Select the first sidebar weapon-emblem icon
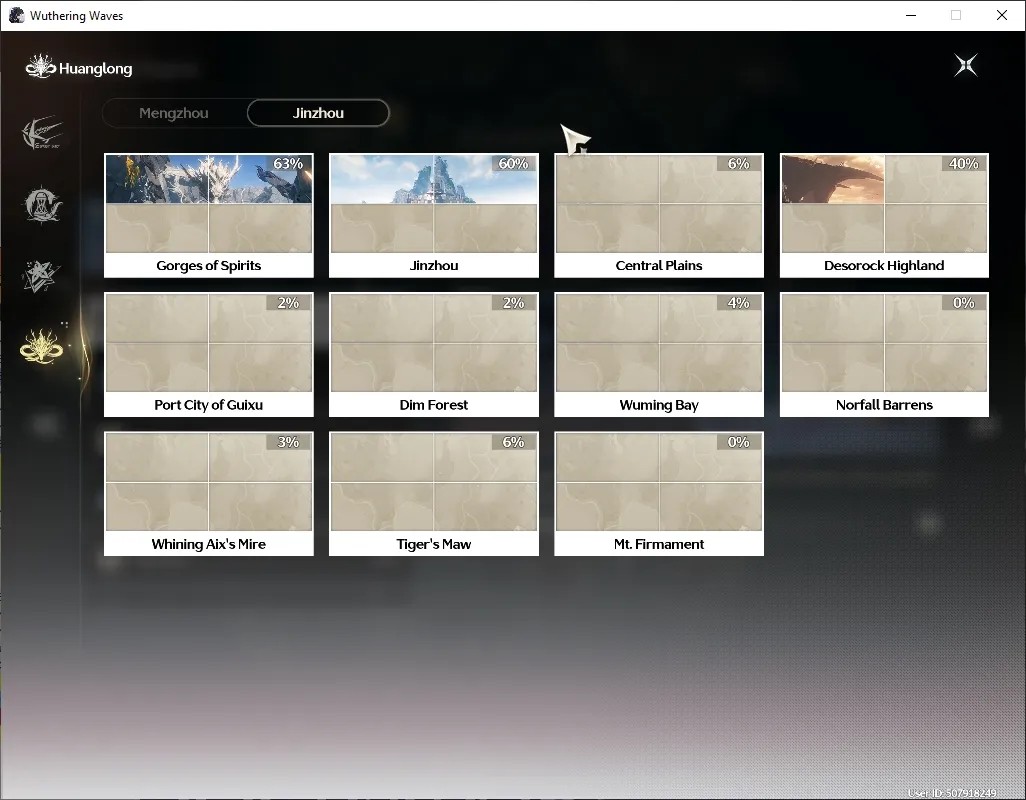The height and width of the screenshot is (800, 1026). click(42, 133)
